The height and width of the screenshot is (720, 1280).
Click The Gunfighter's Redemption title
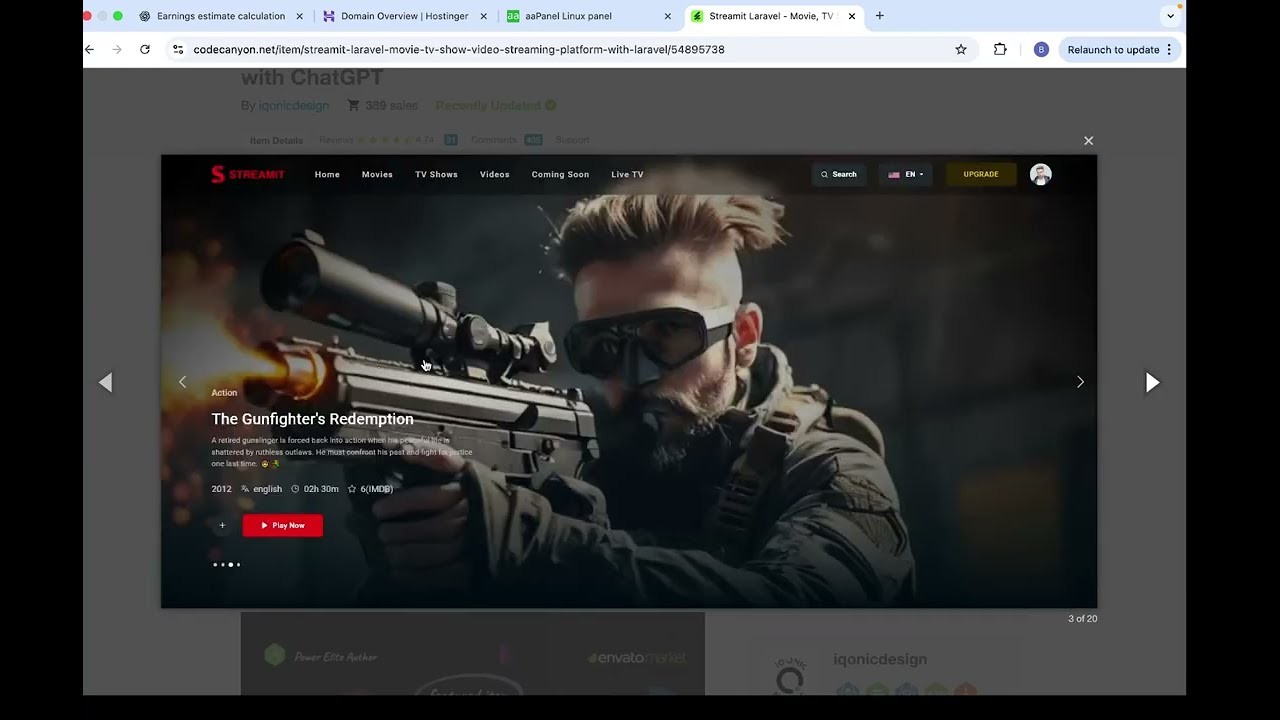(312, 419)
